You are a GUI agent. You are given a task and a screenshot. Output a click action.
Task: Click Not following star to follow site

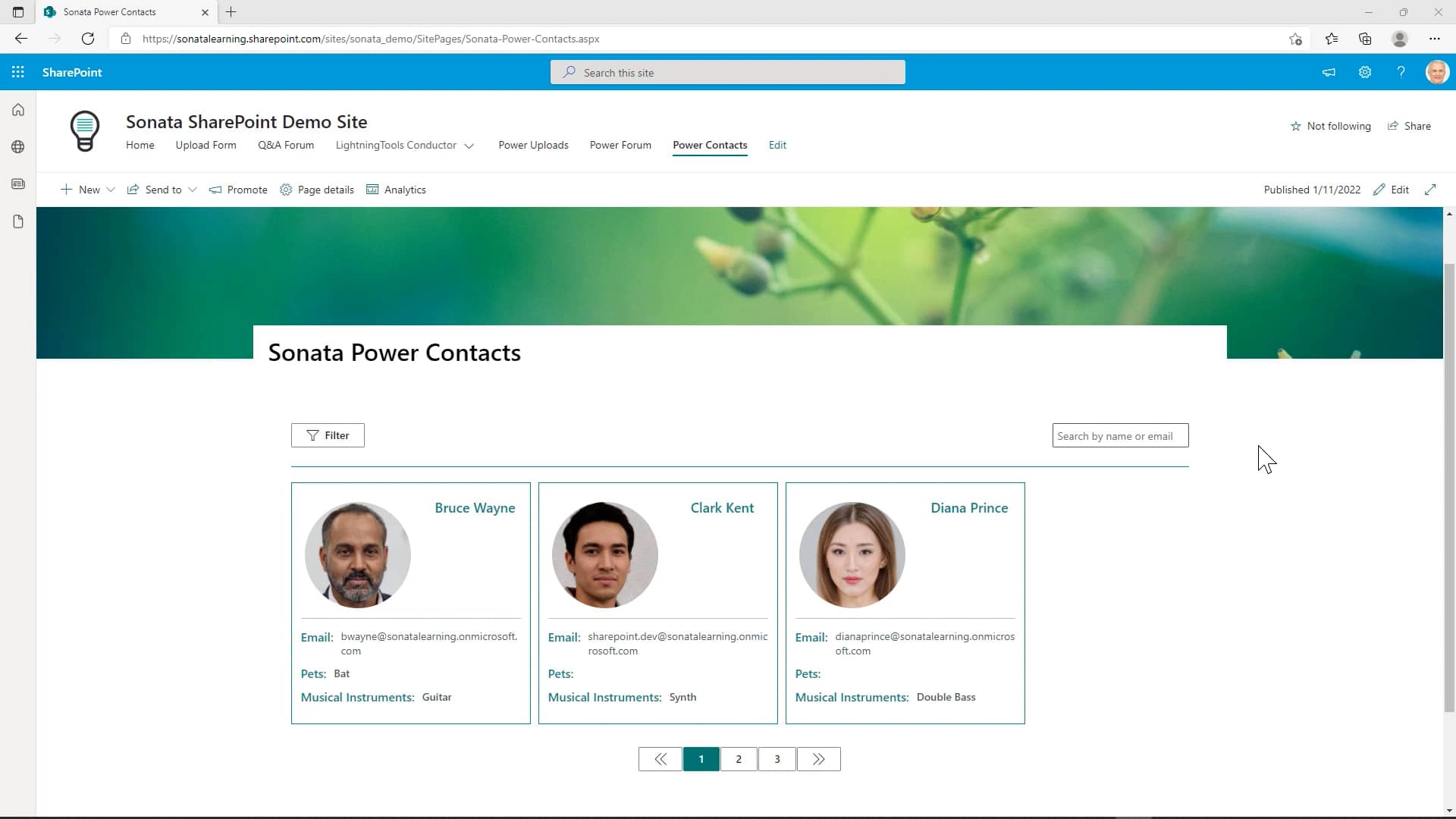pos(1331,126)
